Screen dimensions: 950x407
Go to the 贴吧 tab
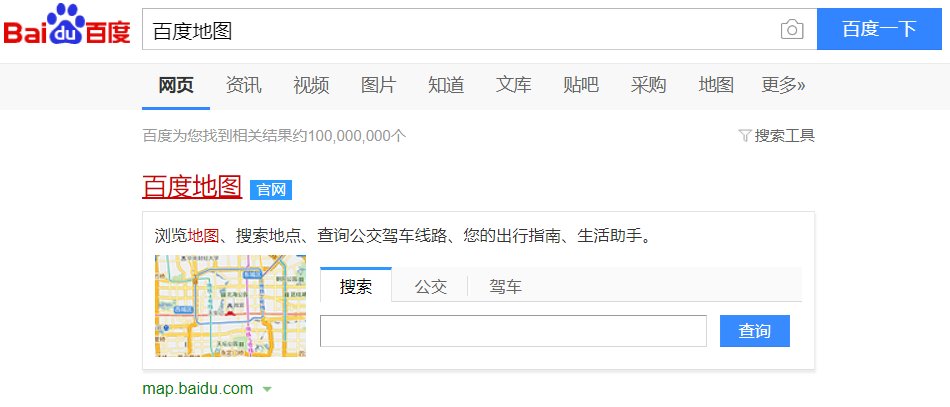580,85
